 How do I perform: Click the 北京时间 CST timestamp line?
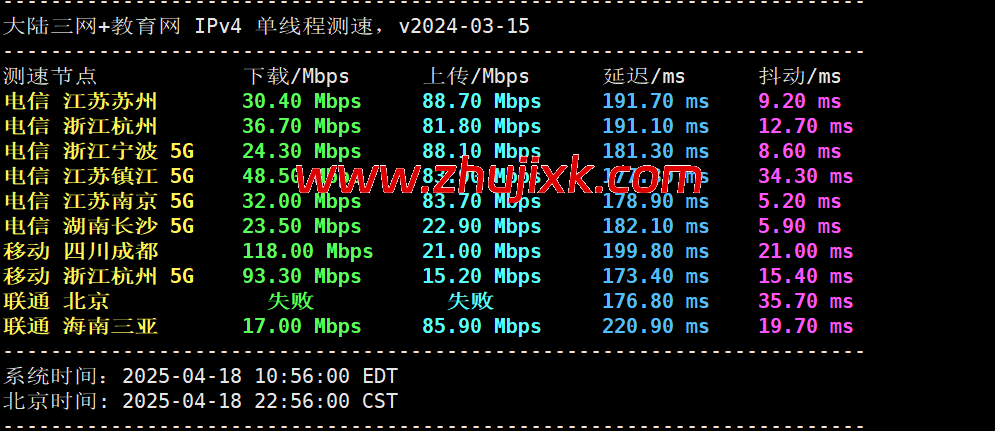pyautogui.click(x=201, y=401)
